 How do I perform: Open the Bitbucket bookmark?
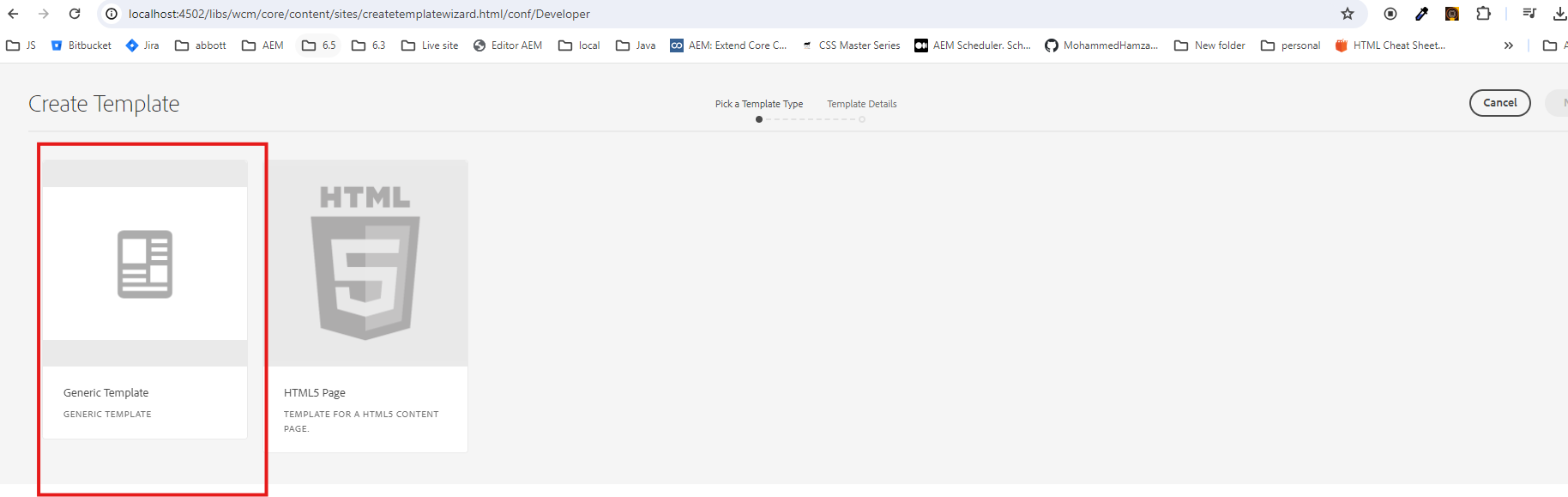pyautogui.click(x=81, y=45)
